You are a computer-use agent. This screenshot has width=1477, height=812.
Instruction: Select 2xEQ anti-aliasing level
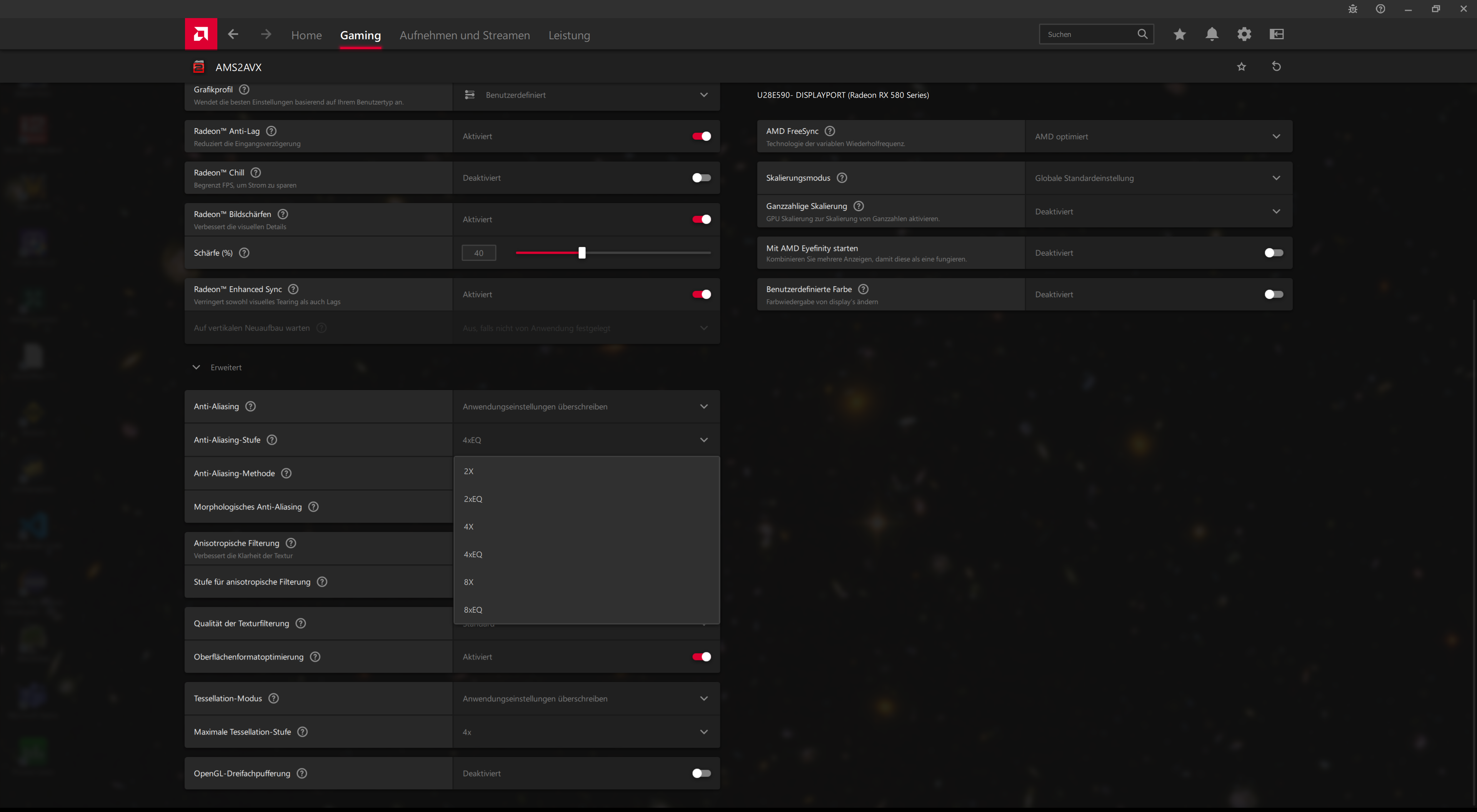[587, 499]
